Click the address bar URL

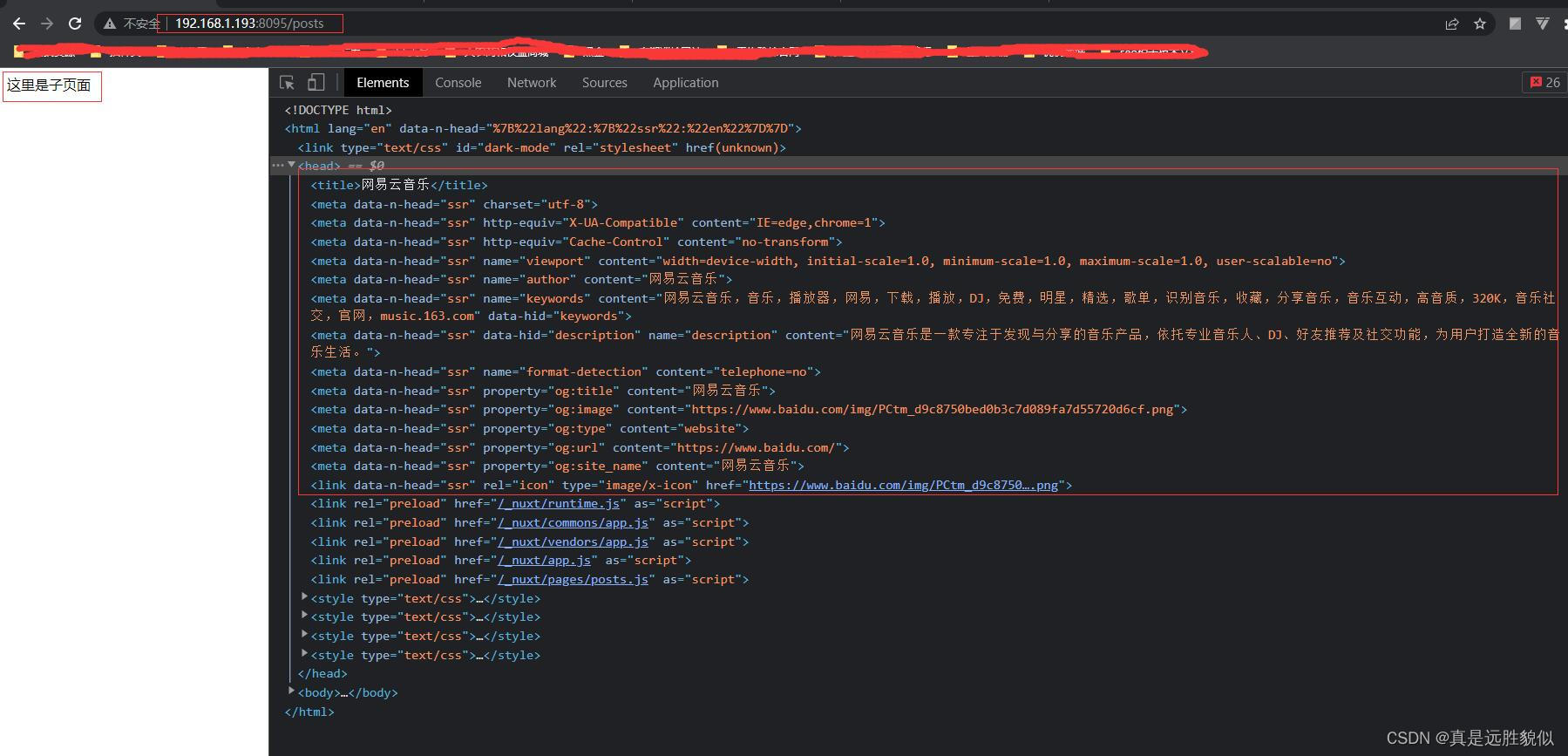(x=249, y=24)
